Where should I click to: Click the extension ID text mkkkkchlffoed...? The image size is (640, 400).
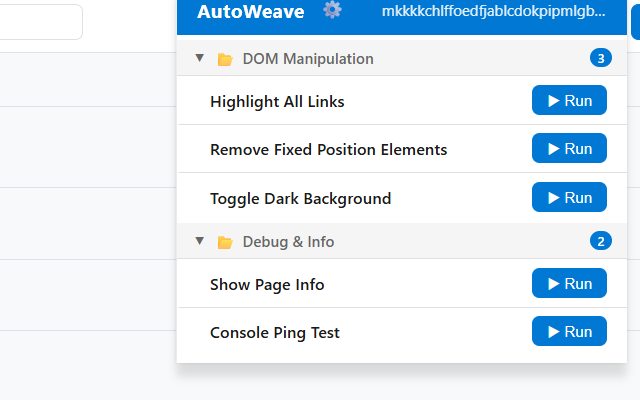pyautogui.click(x=493, y=11)
